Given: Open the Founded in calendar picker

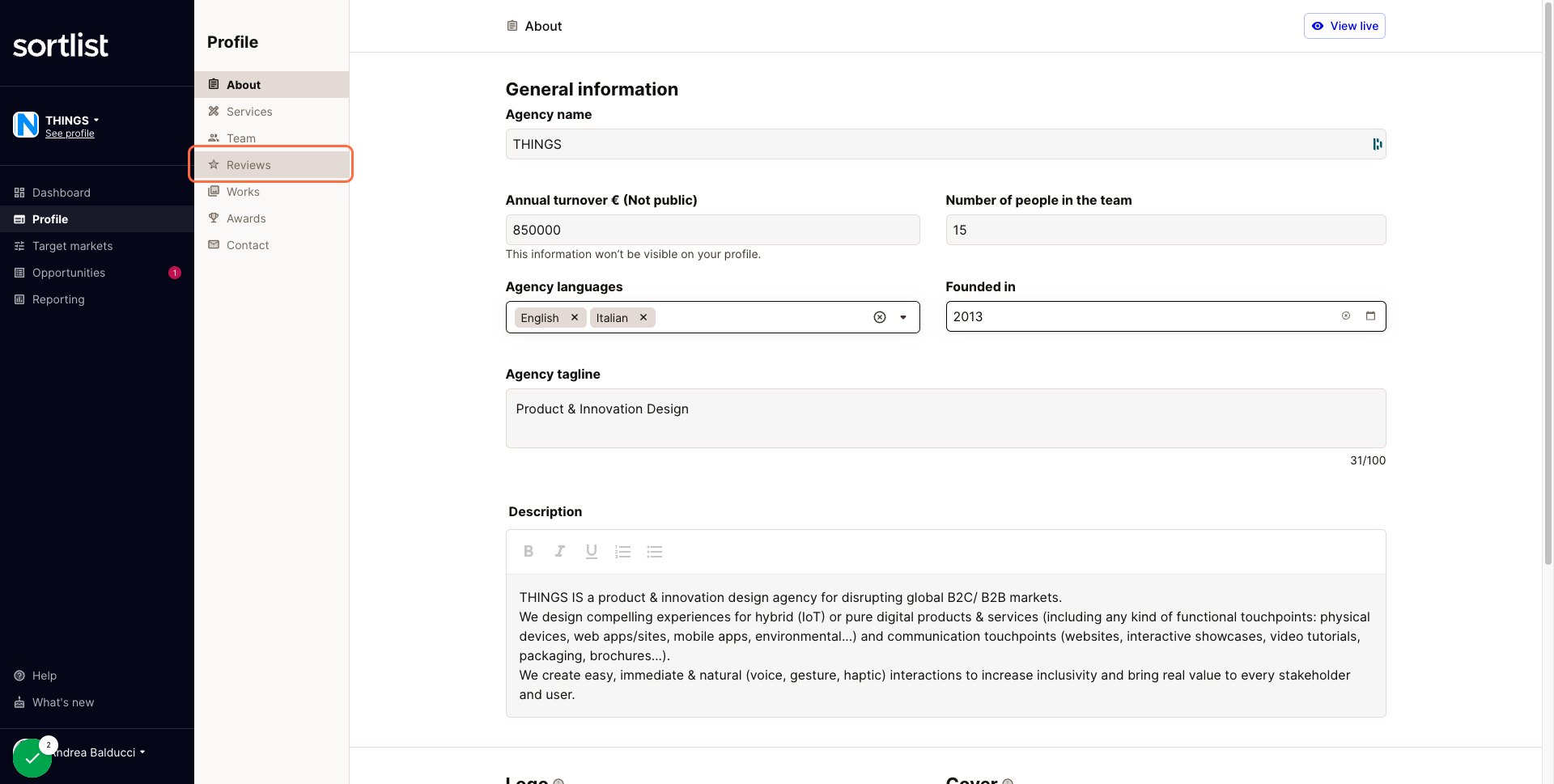Looking at the screenshot, I should tap(1370, 316).
